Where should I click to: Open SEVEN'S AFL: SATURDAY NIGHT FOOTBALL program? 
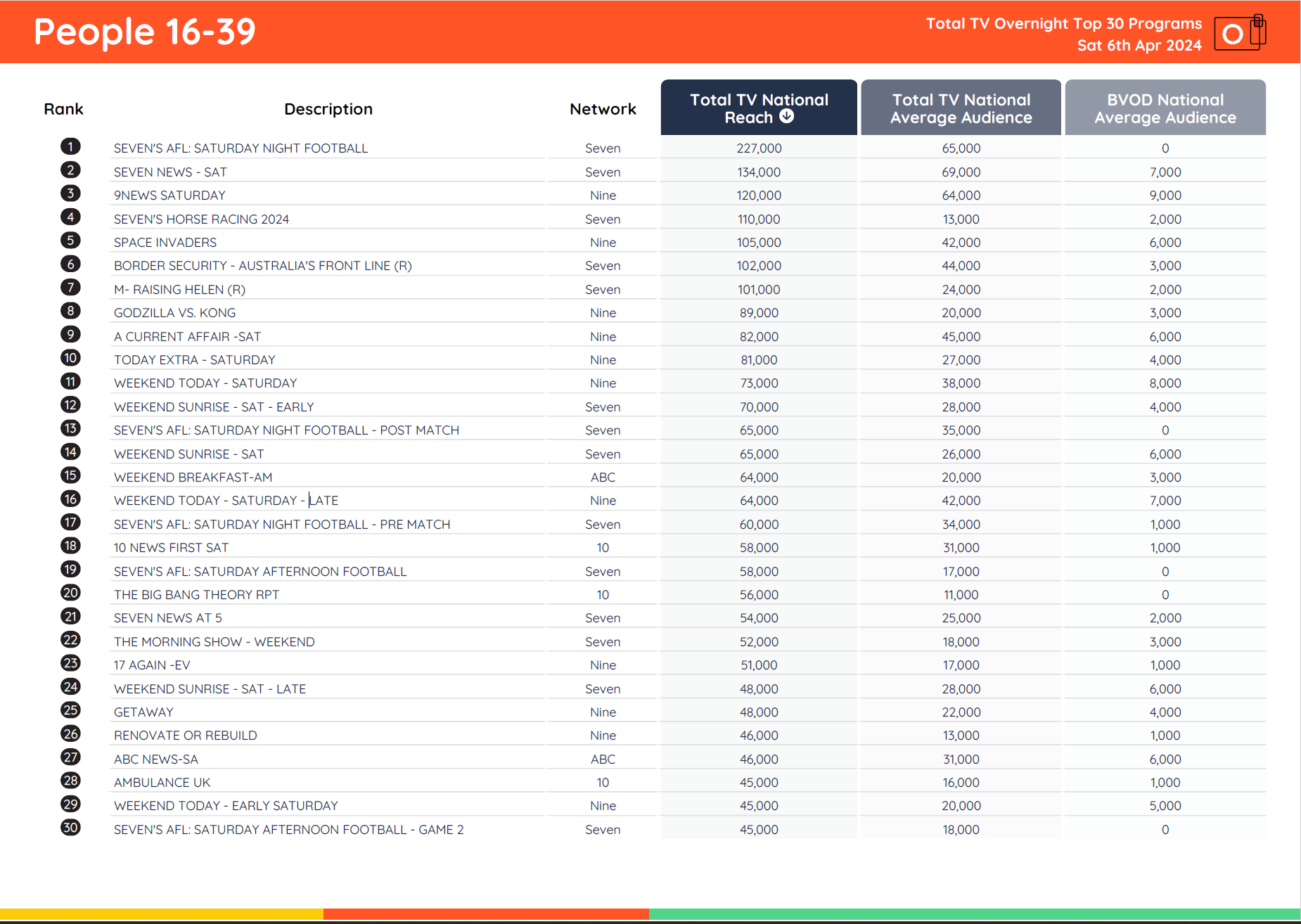pyautogui.click(x=241, y=148)
